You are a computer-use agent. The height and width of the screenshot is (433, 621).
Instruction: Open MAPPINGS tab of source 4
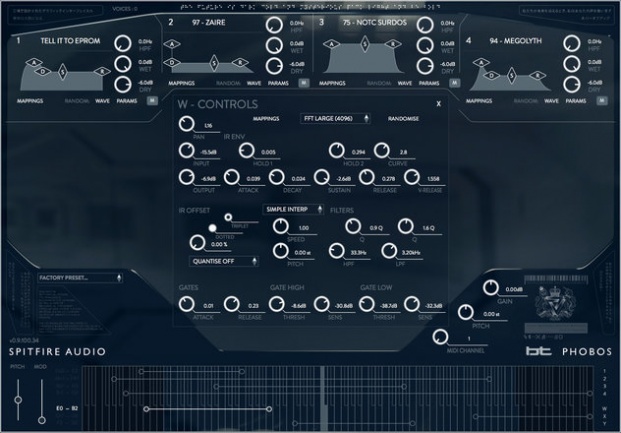point(479,101)
